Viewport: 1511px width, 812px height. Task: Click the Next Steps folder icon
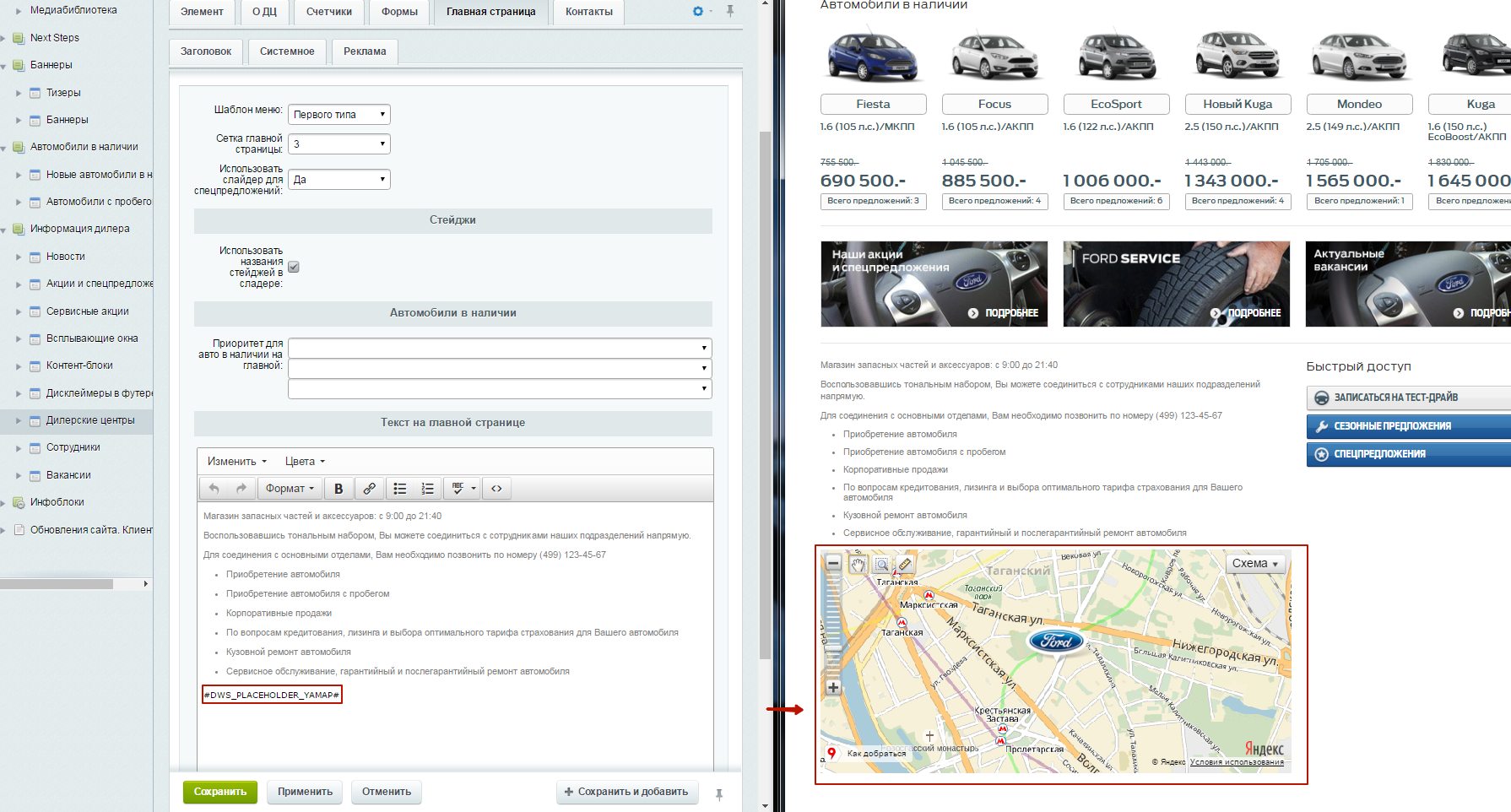pyautogui.click(x=19, y=38)
